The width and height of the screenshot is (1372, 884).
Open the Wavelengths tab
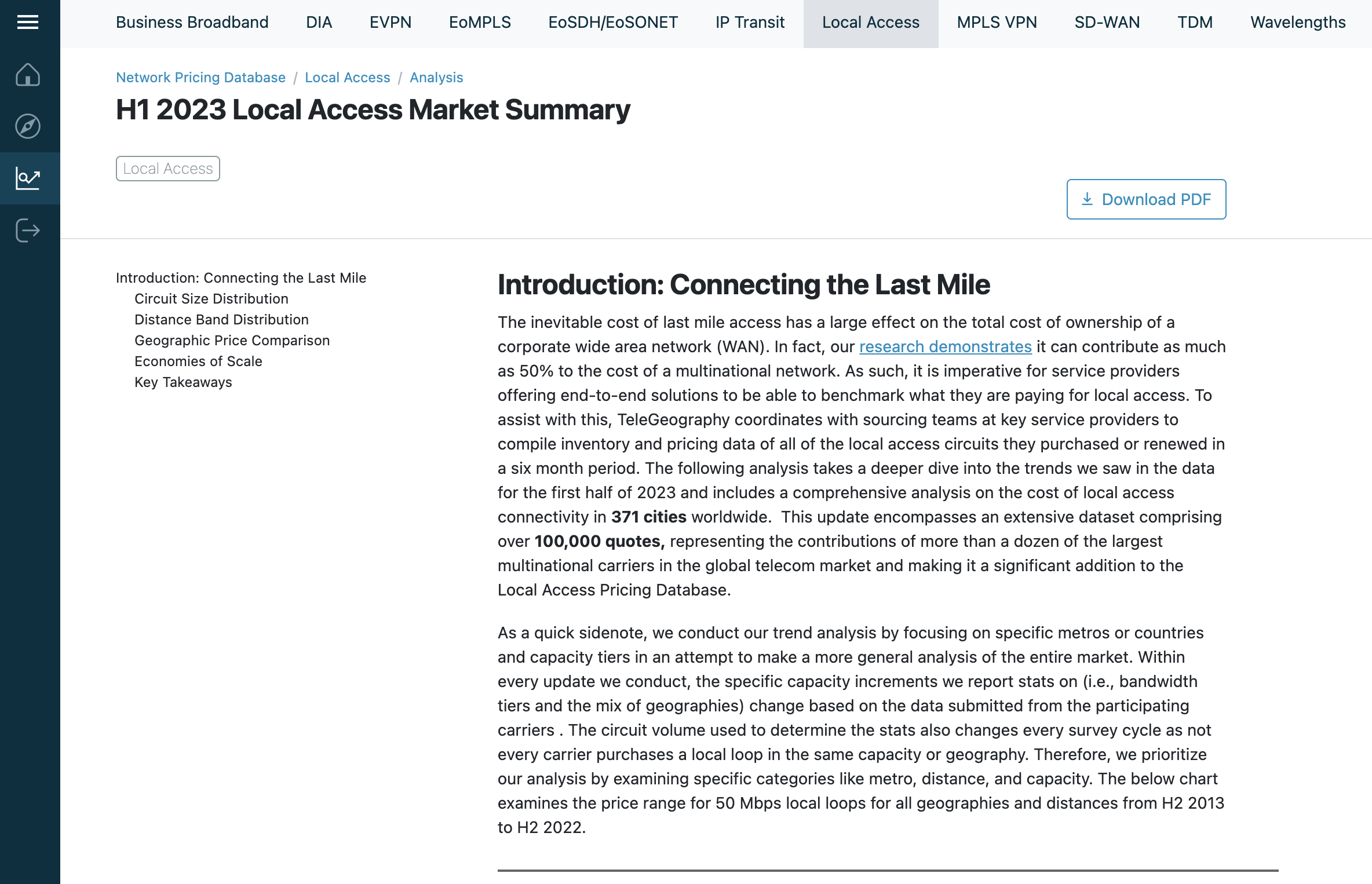coord(1298,23)
